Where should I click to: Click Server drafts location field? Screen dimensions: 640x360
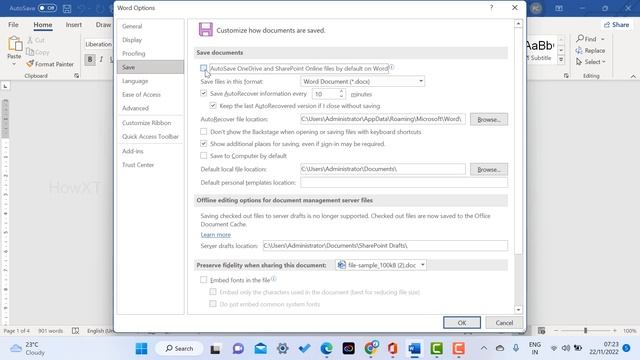[x=385, y=246]
